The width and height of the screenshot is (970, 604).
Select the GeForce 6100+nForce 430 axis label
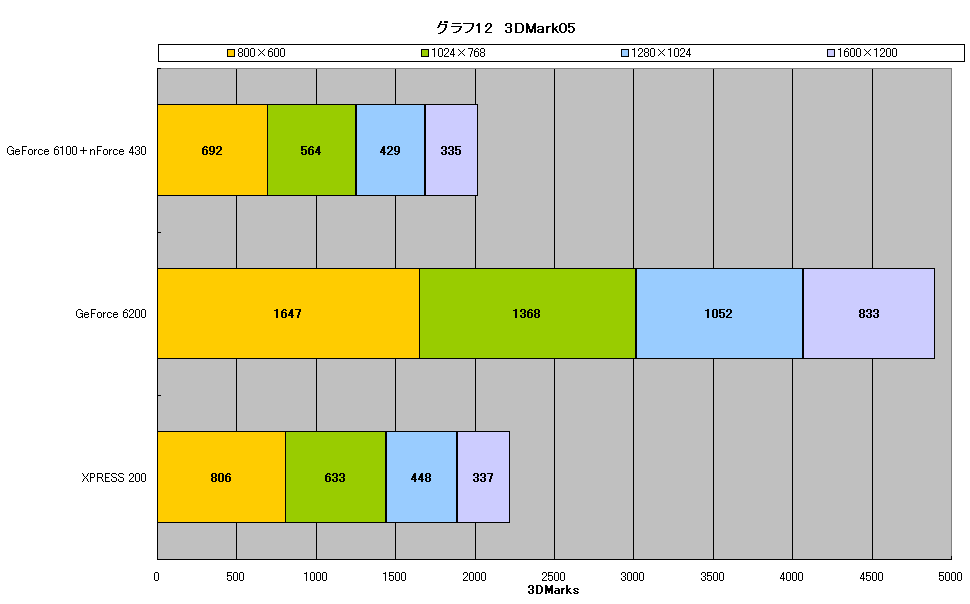77,151
